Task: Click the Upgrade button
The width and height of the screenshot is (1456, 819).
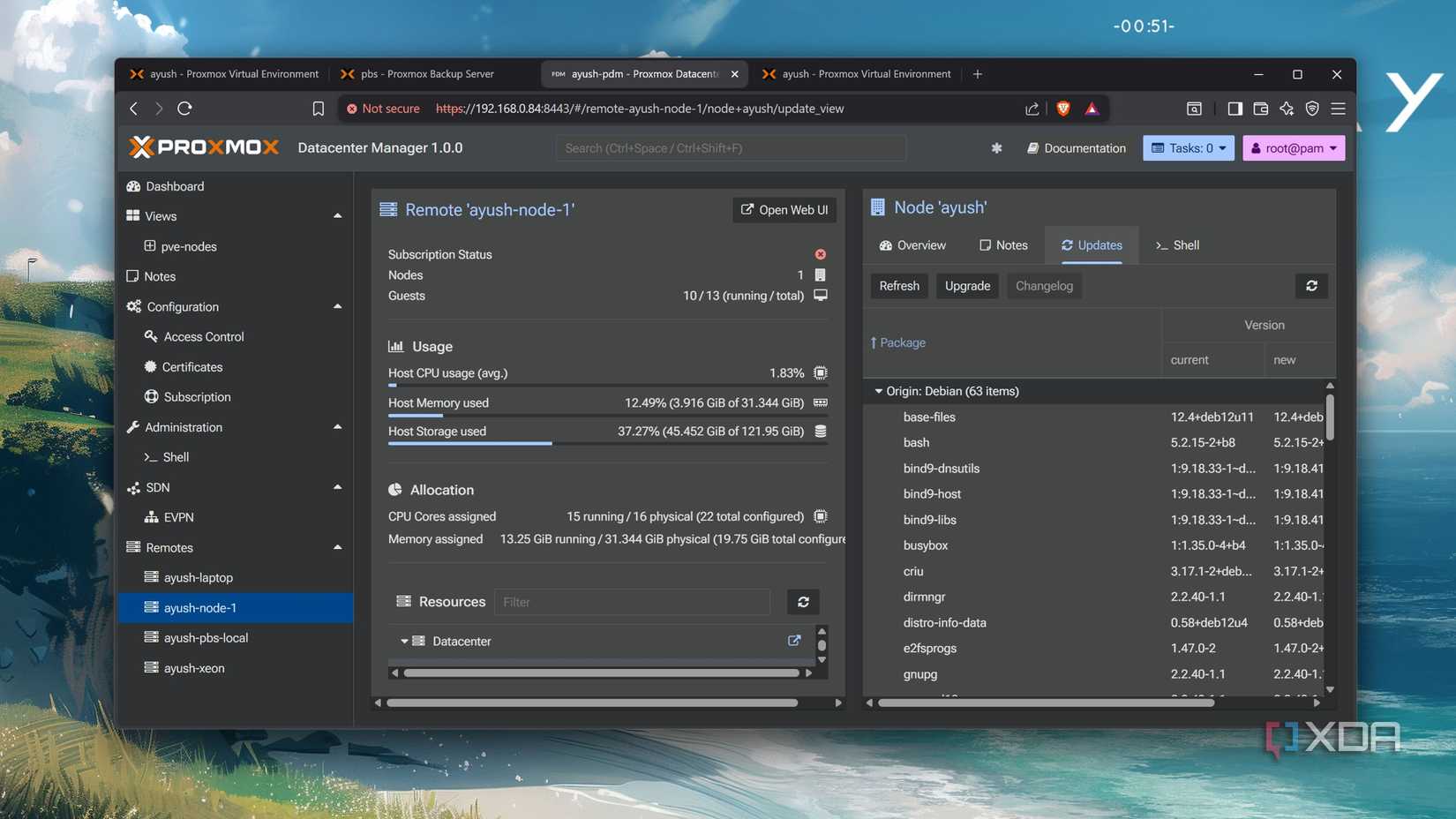Action: coord(966,285)
